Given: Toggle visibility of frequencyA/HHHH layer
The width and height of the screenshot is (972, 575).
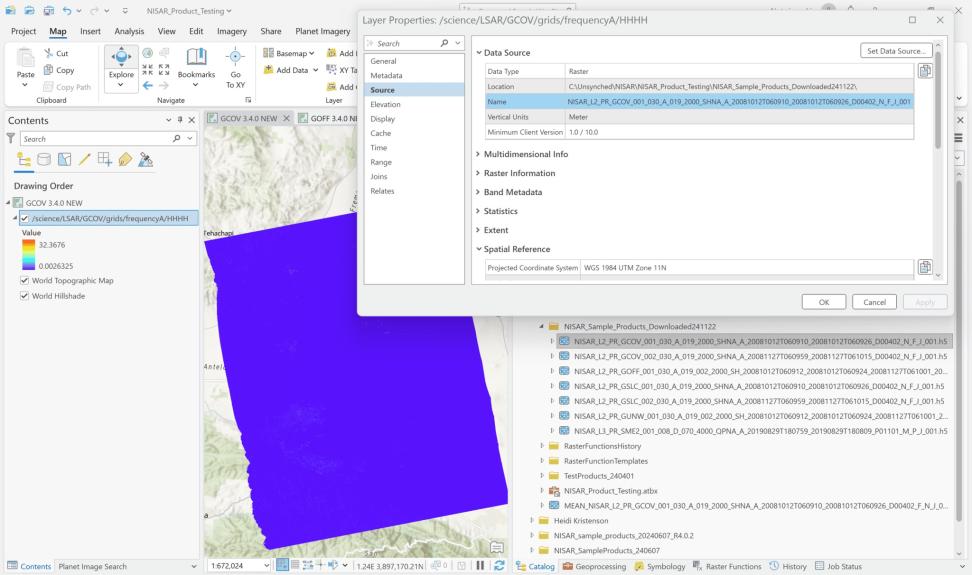Looking at the screenshot, I should pyautogui.click(x=25, y=218).
